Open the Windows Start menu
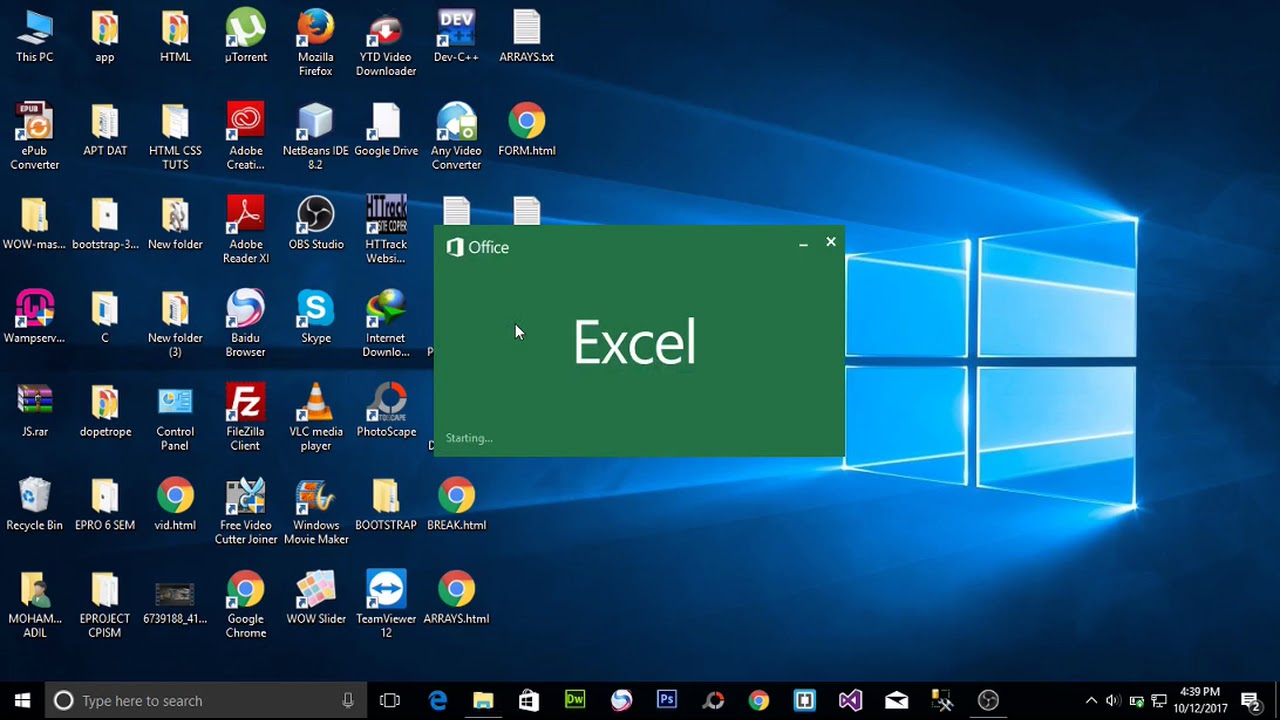This screenshot has height=720, width=1280. click(22, 700)
